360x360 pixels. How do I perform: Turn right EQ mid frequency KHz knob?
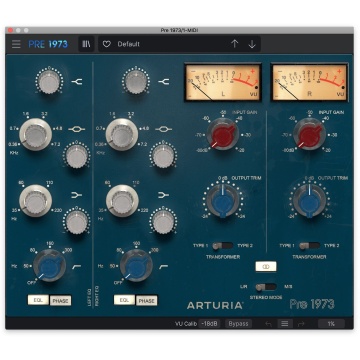coord(122,135)
